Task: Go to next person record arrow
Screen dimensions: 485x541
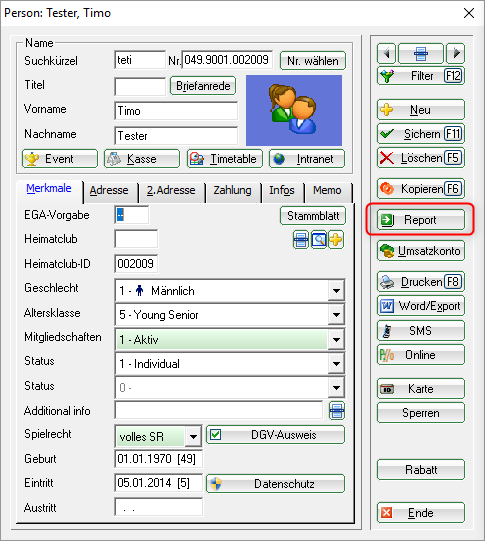Action: pos(455,53)
